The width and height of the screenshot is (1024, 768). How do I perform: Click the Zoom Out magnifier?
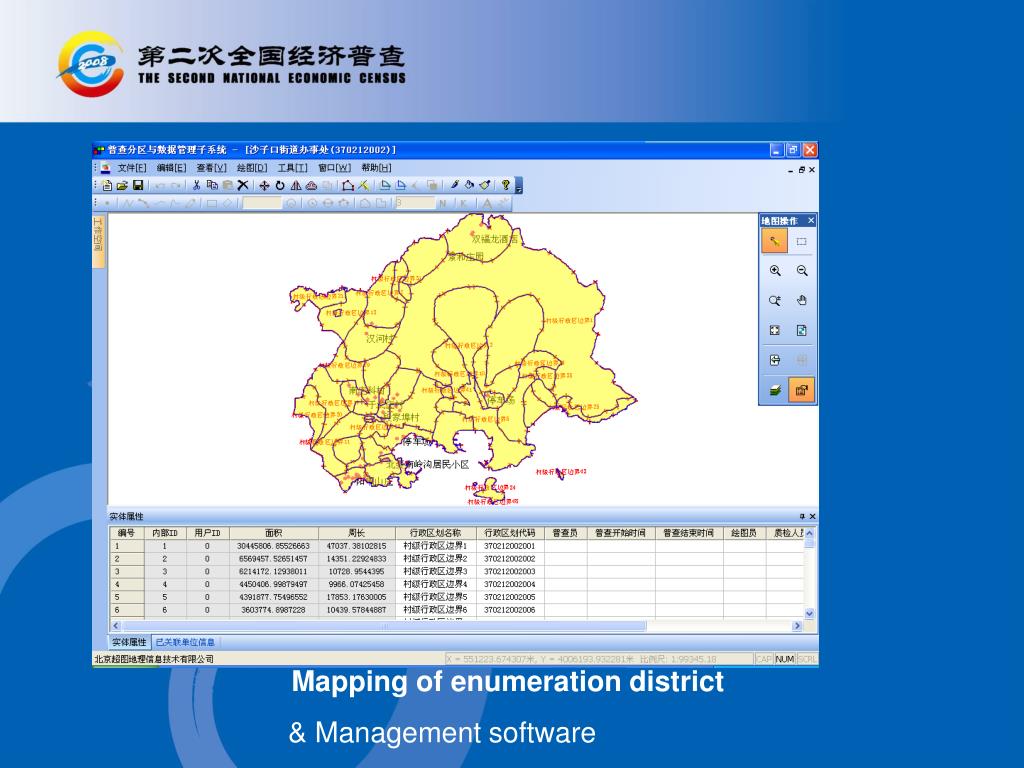click(x=801, y=271)
